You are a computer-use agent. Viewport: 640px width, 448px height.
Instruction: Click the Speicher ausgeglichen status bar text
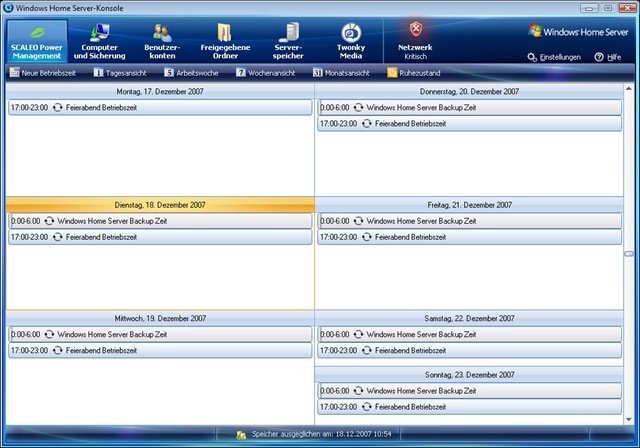coord(321,434)
